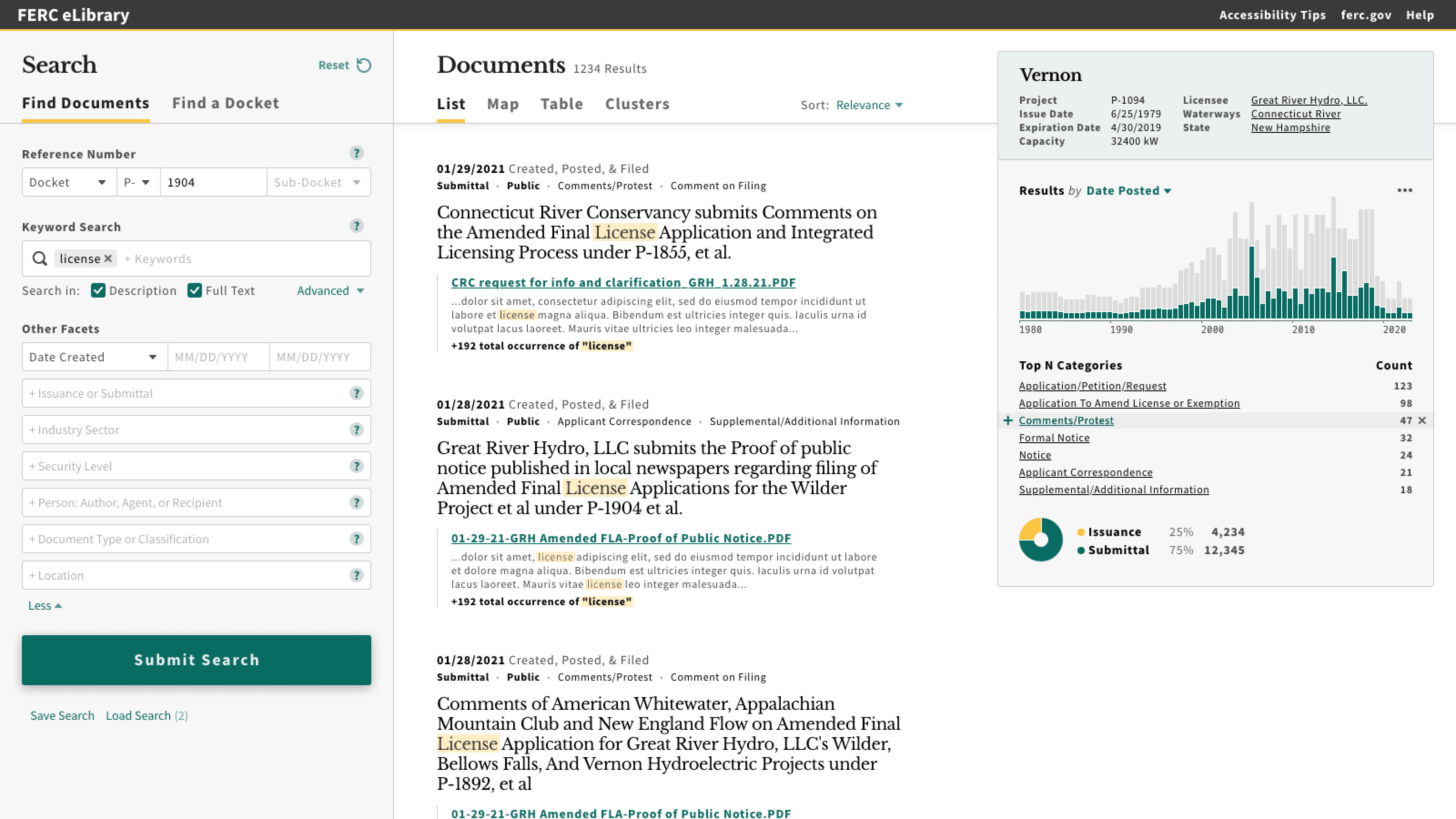The height and width of the screenshot is (819, 1456).
Task: Click the tallest bar of the date histogram
Action: (x=1333, y=258)
